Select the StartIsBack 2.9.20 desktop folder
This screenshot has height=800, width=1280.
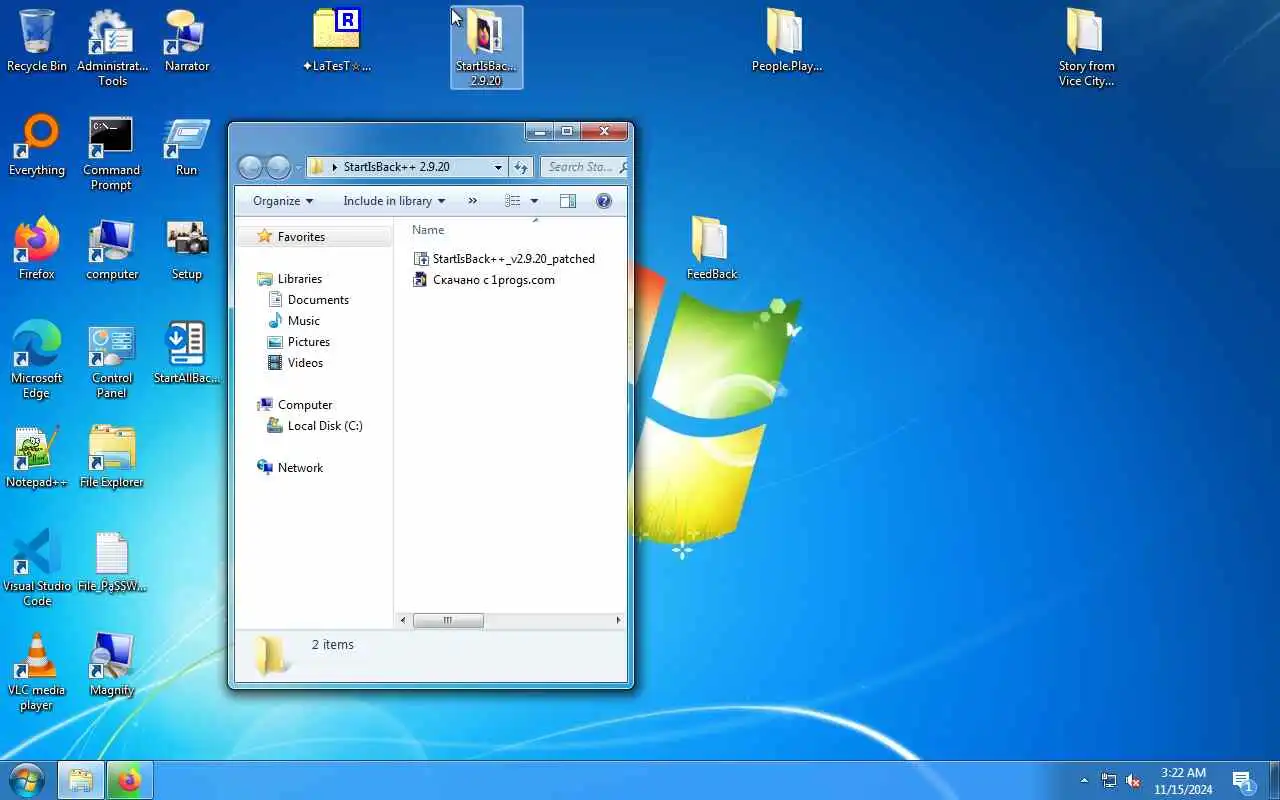pyautogui.click(x=486, y=47)
